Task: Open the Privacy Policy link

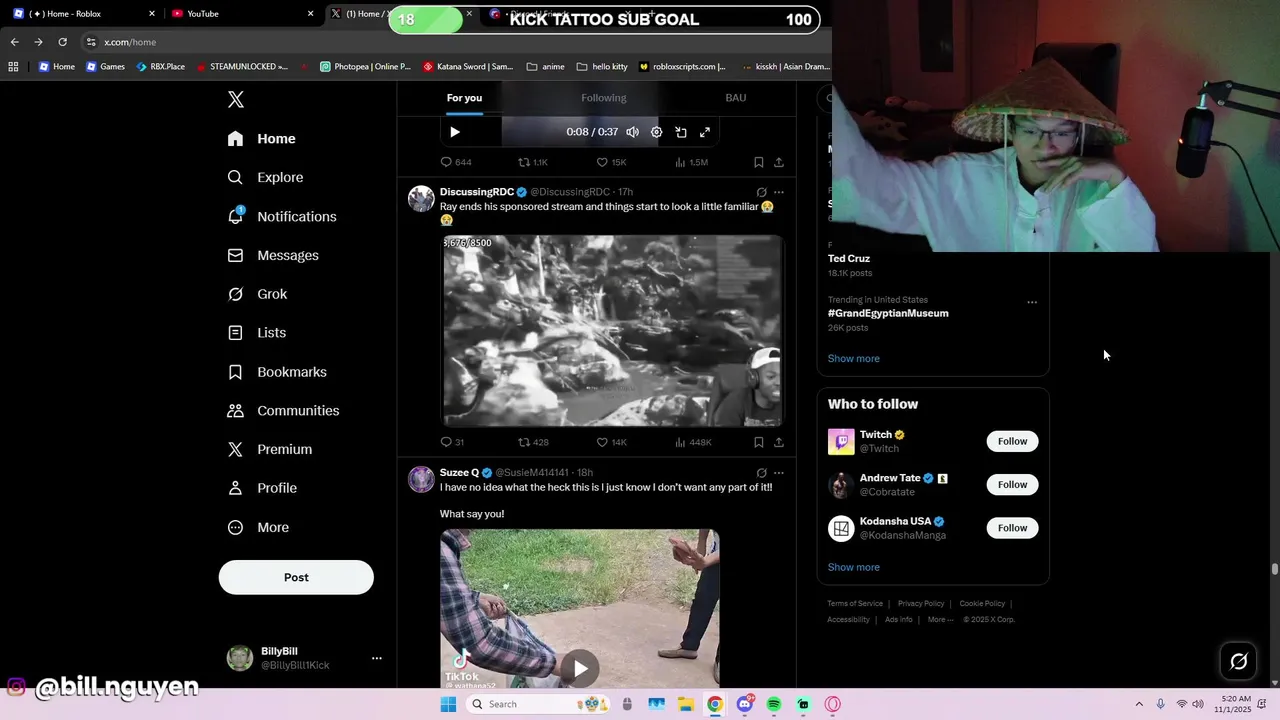Action: coord(921,604)
